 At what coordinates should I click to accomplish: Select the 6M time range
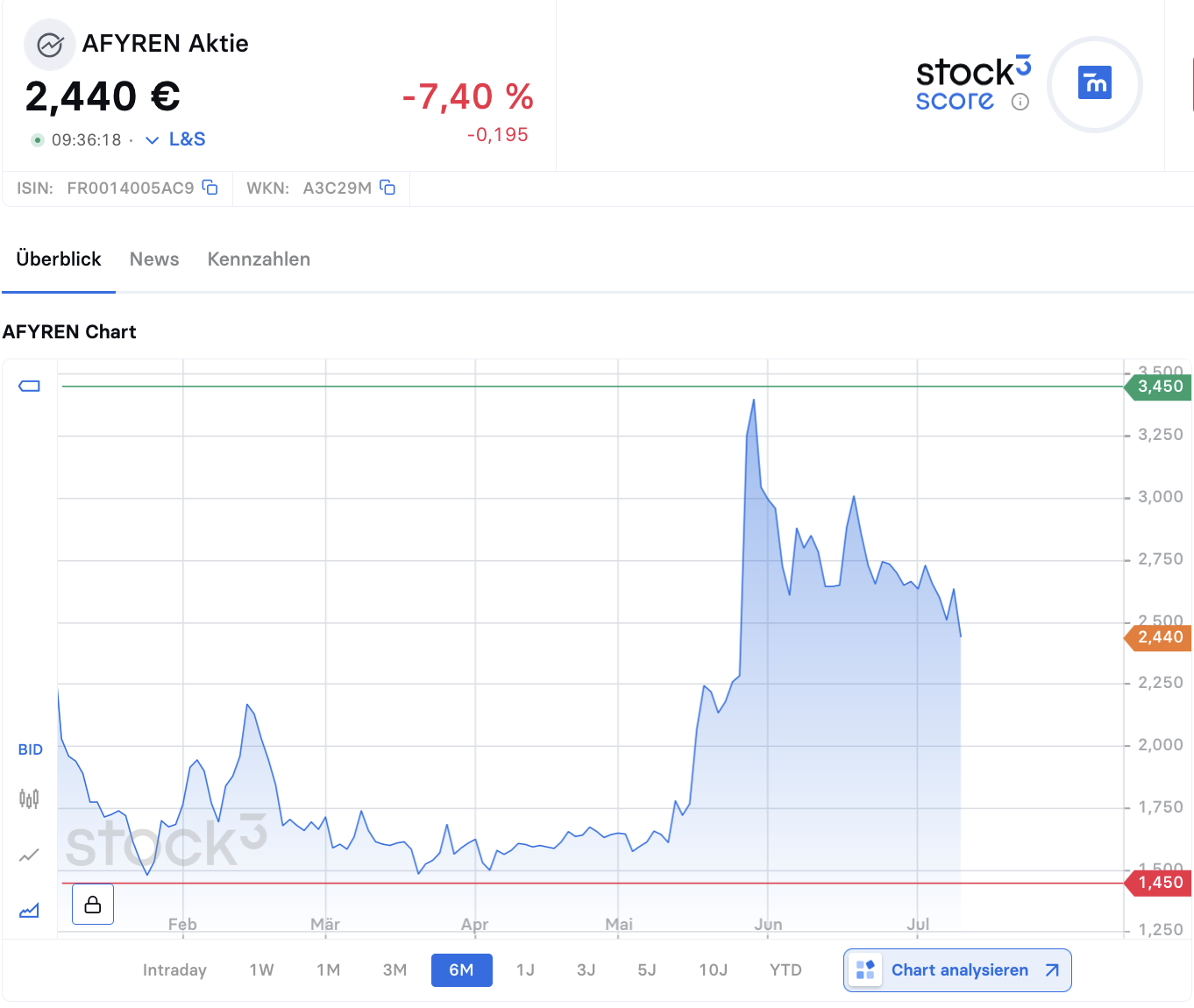tap(462, 970)
